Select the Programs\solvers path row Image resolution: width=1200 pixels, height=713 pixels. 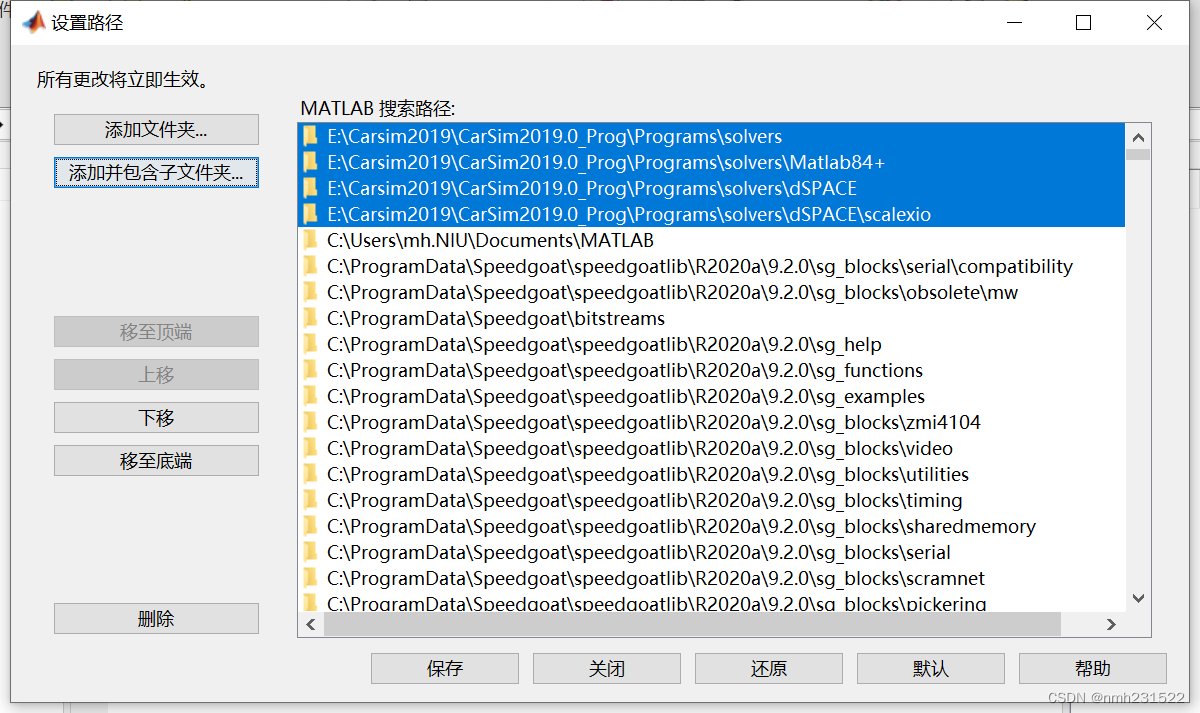click(x=712, y=136)
